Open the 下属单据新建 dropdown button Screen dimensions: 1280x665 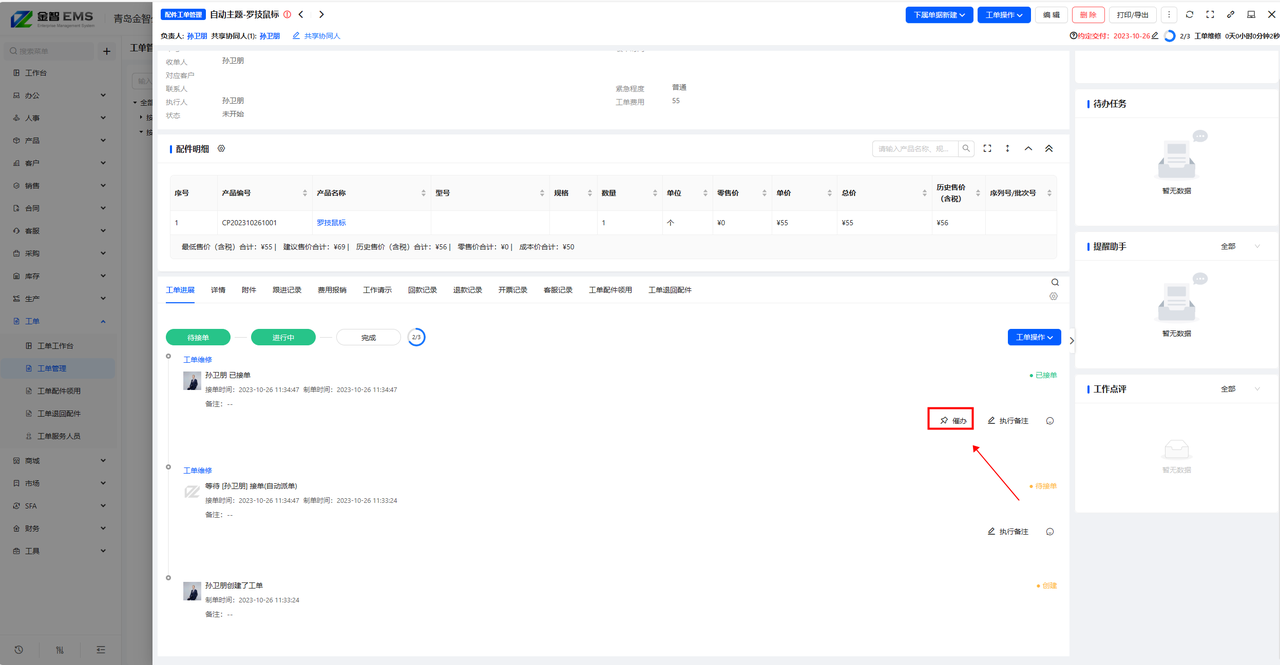[x=939, y=15]
